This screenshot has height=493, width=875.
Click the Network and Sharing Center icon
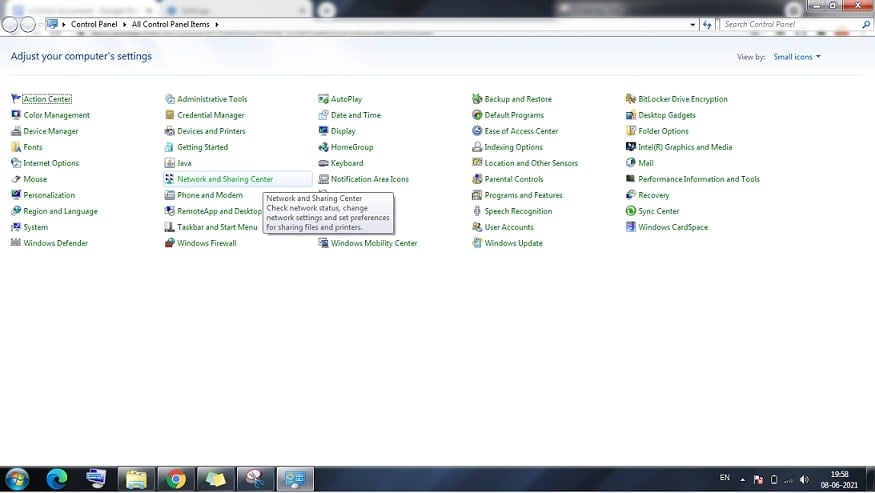(170, 179)
